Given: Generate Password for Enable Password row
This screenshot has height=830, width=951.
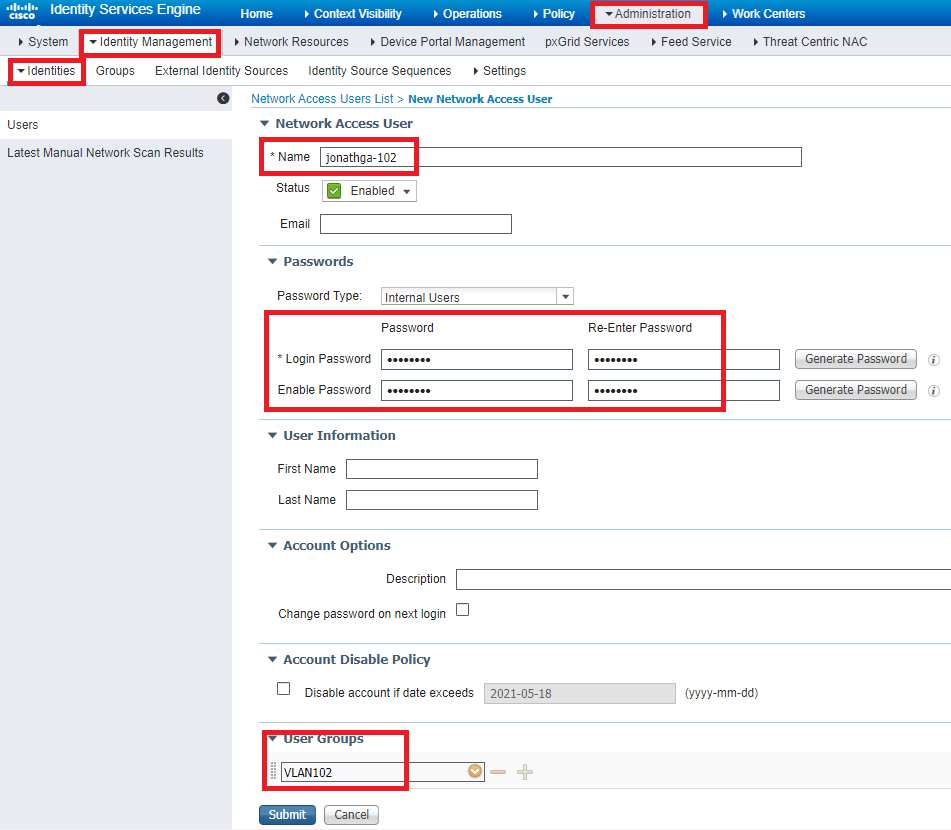Looking at the screenshot, I should click(x=856, y=390).
